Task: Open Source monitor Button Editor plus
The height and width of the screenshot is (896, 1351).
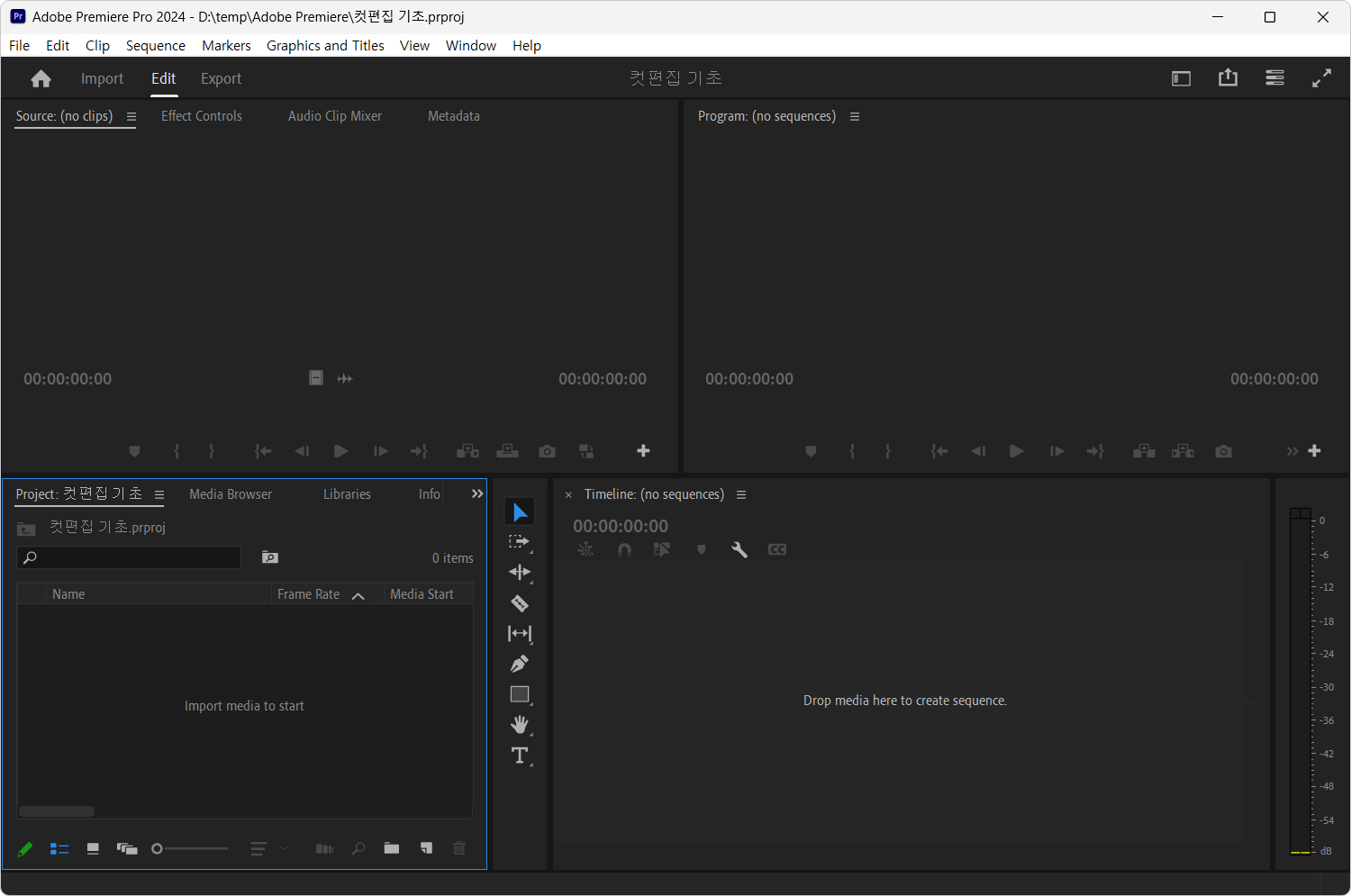Action: pos(643,451)
